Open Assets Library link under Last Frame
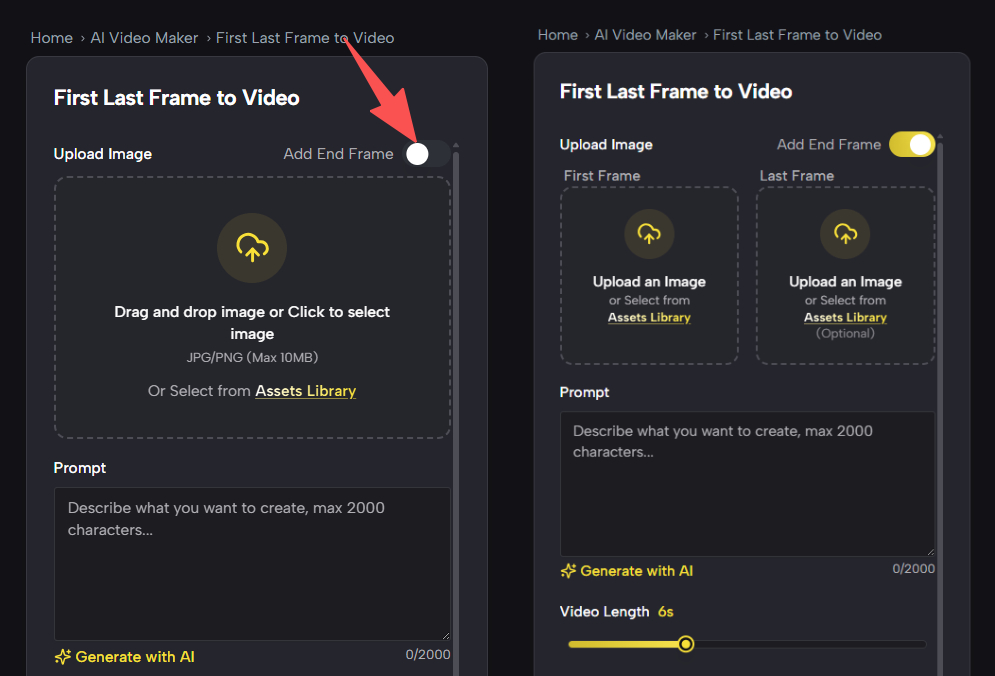The image size is (995, 676). pyautogui.click(x=845, y=317)
